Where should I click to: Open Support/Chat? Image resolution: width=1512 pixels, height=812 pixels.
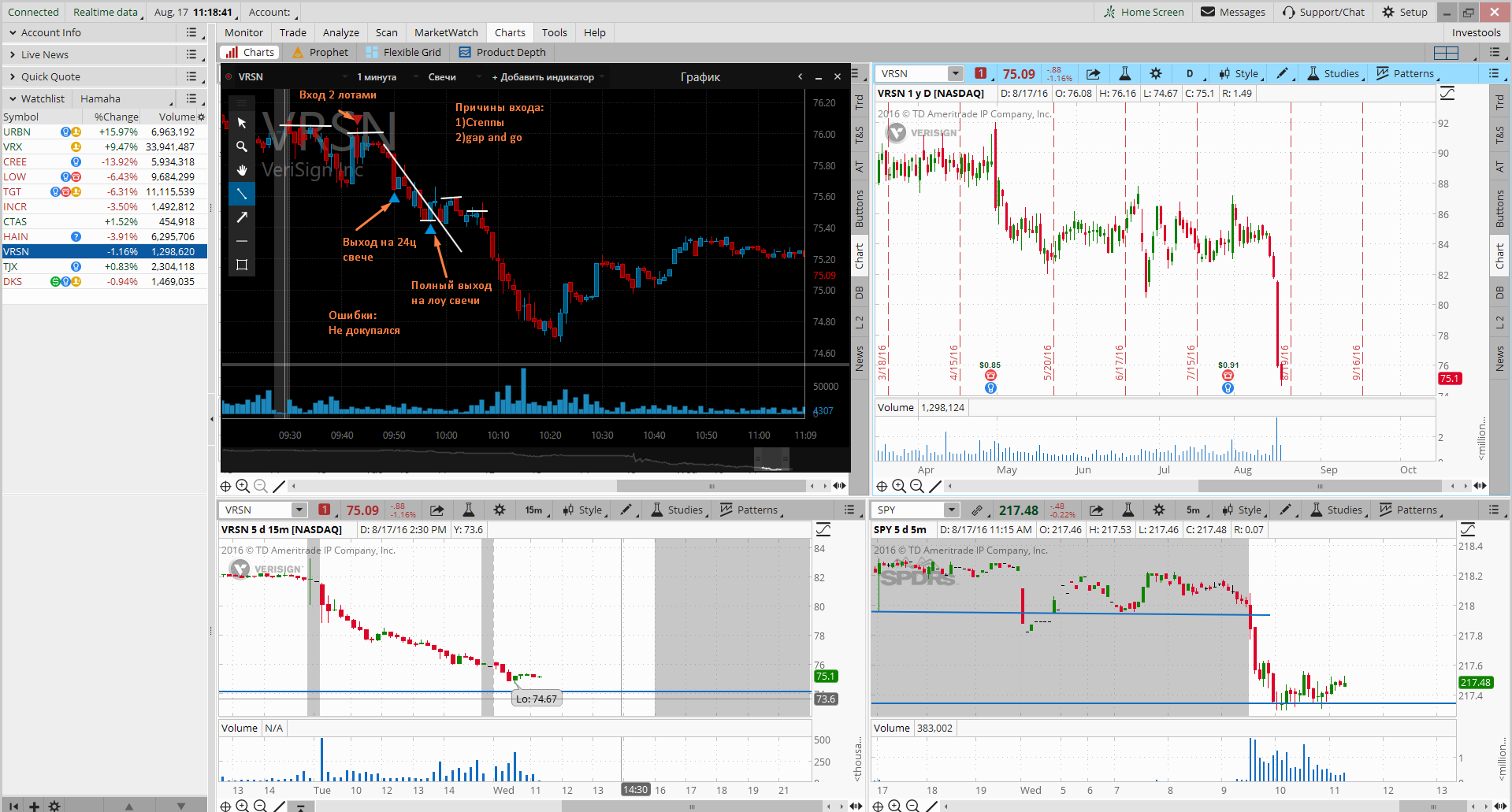1323,12
